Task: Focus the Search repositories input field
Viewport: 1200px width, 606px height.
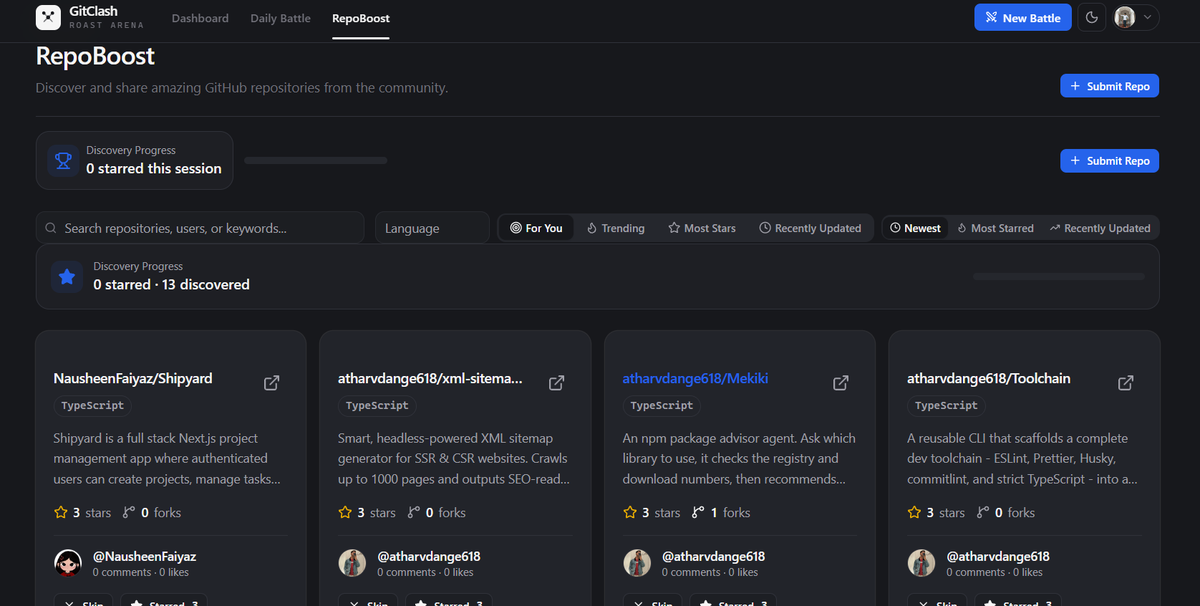Action: (x=200, y=228)
